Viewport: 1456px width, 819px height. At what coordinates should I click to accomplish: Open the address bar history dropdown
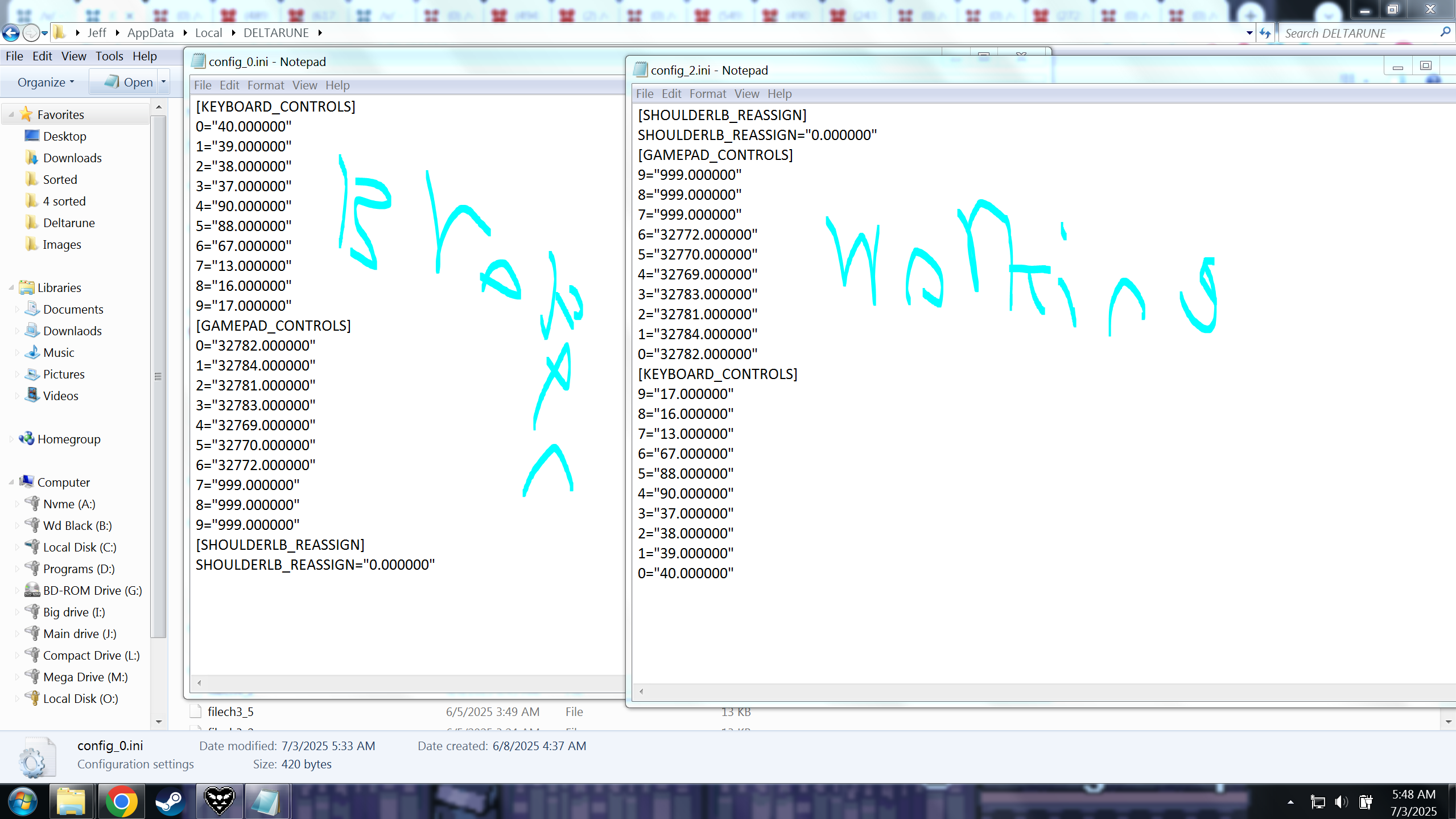coord(1249,33)
